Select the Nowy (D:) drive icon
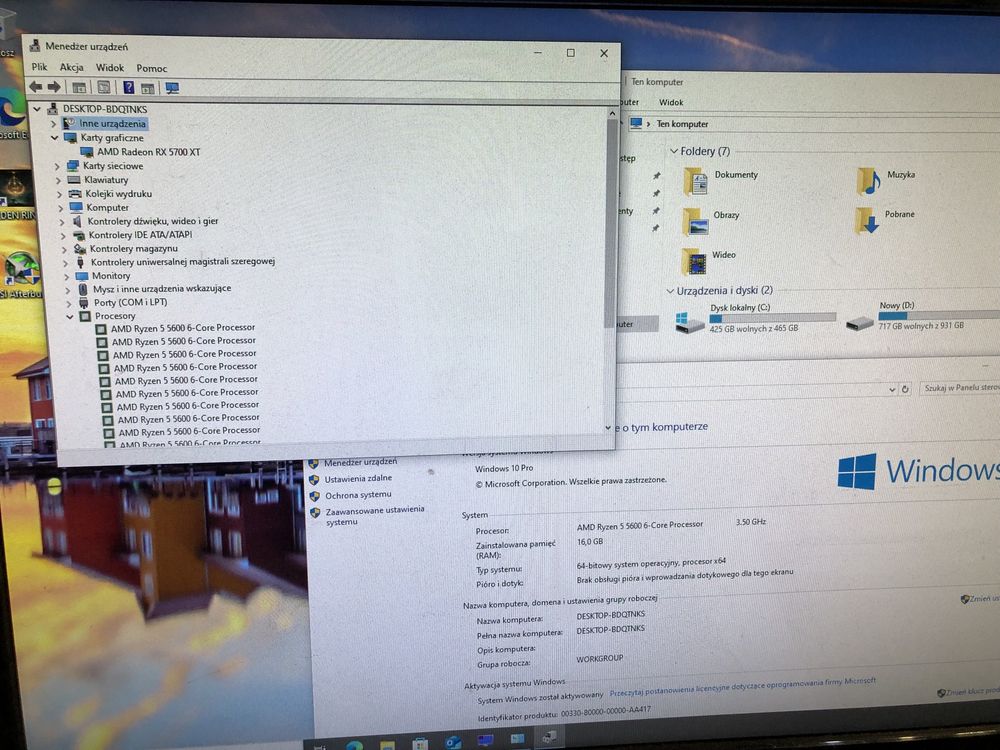 [x=860, y=323]
